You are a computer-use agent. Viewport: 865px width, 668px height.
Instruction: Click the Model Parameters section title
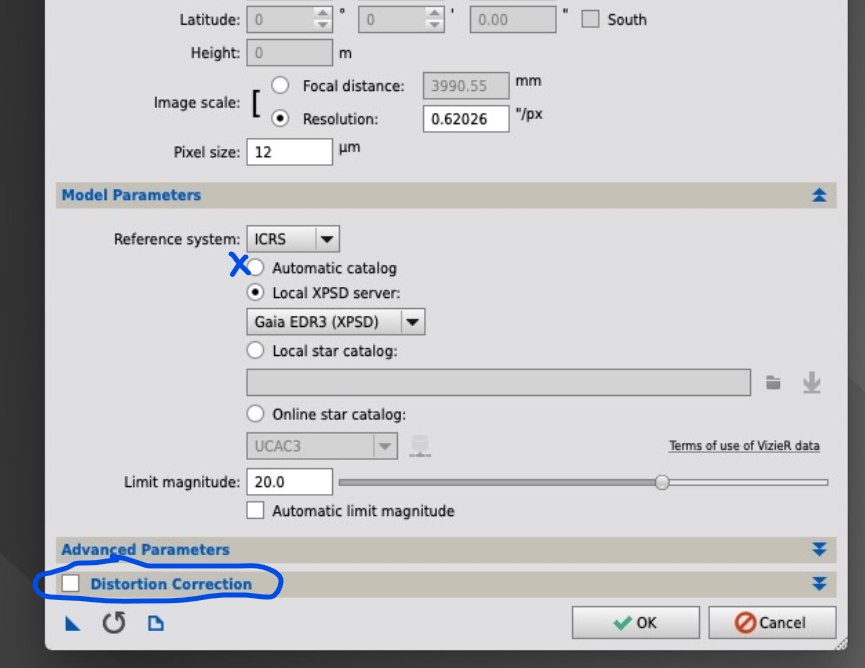coord(131,195)
